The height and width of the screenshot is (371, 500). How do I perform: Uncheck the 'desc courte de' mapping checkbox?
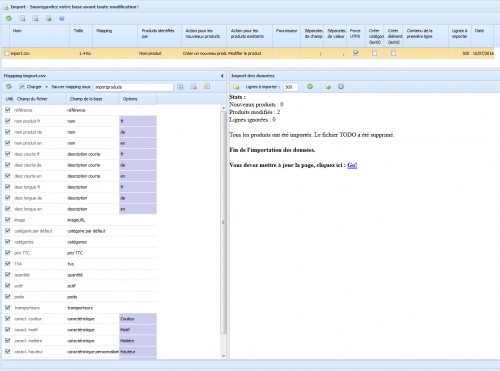[8, 165]
